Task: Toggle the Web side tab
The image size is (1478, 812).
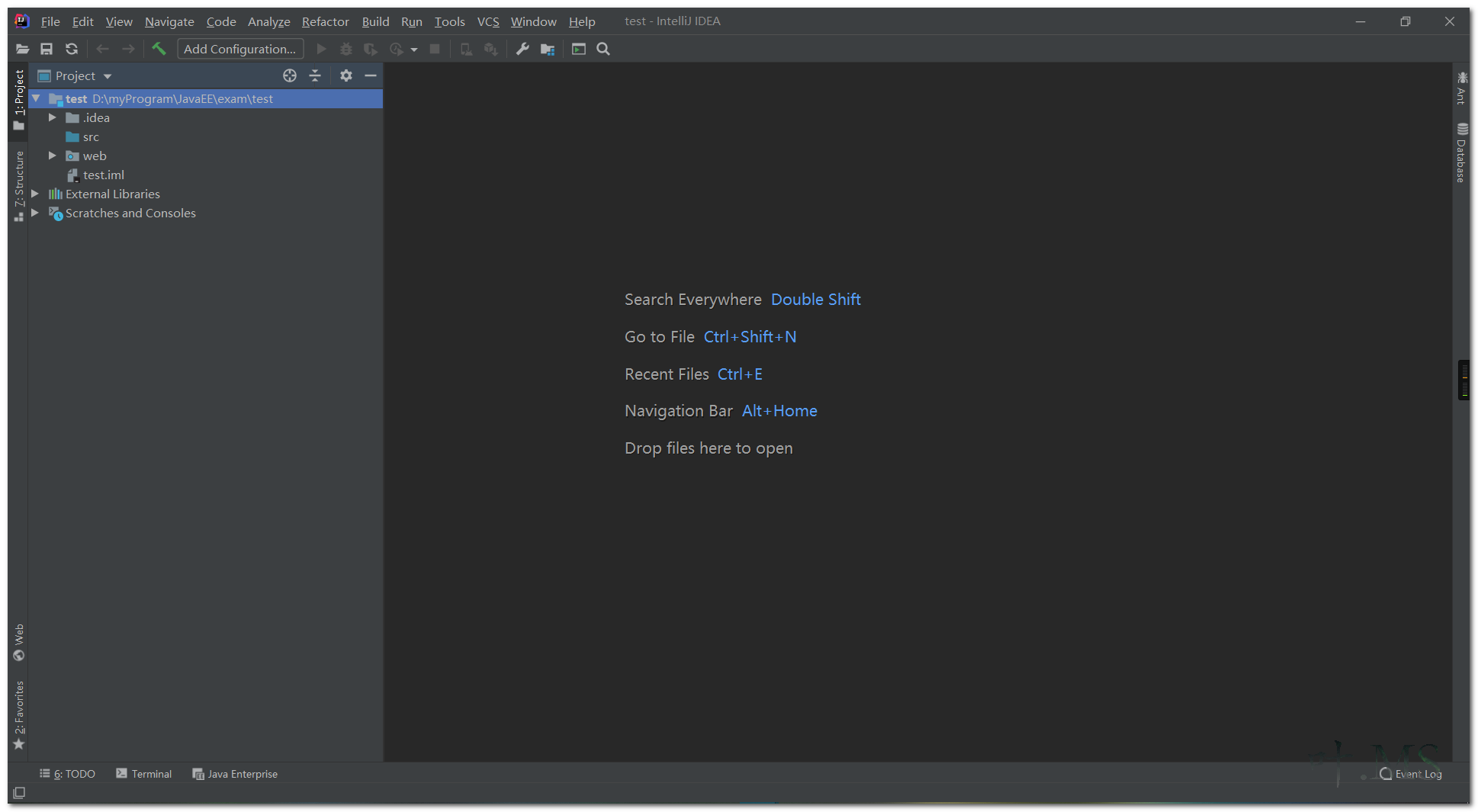Action: tap(19, 643)
